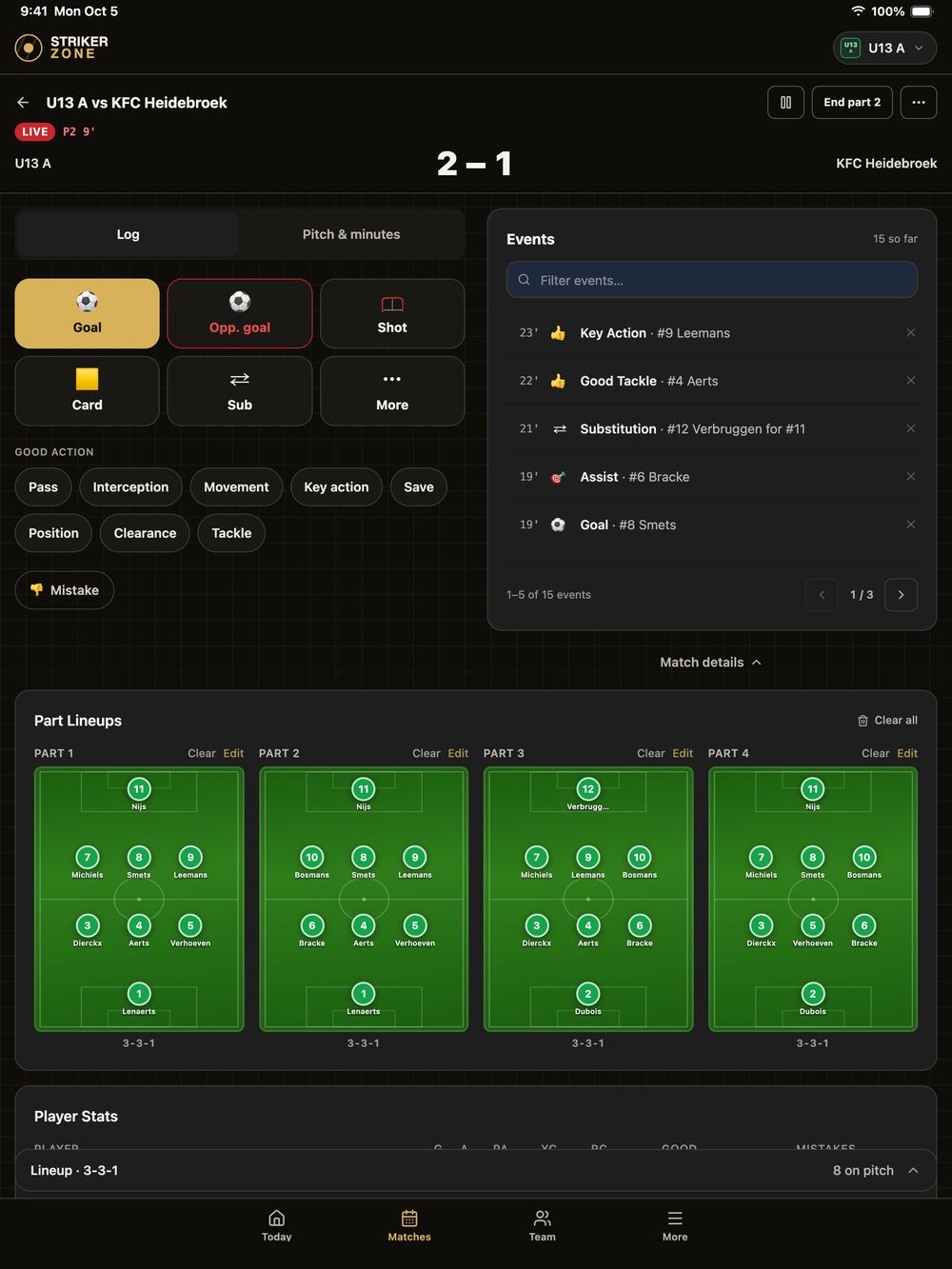Select player 6 Bracke in Part 3 pitch

pyautogui.click(x=640, y=930)
